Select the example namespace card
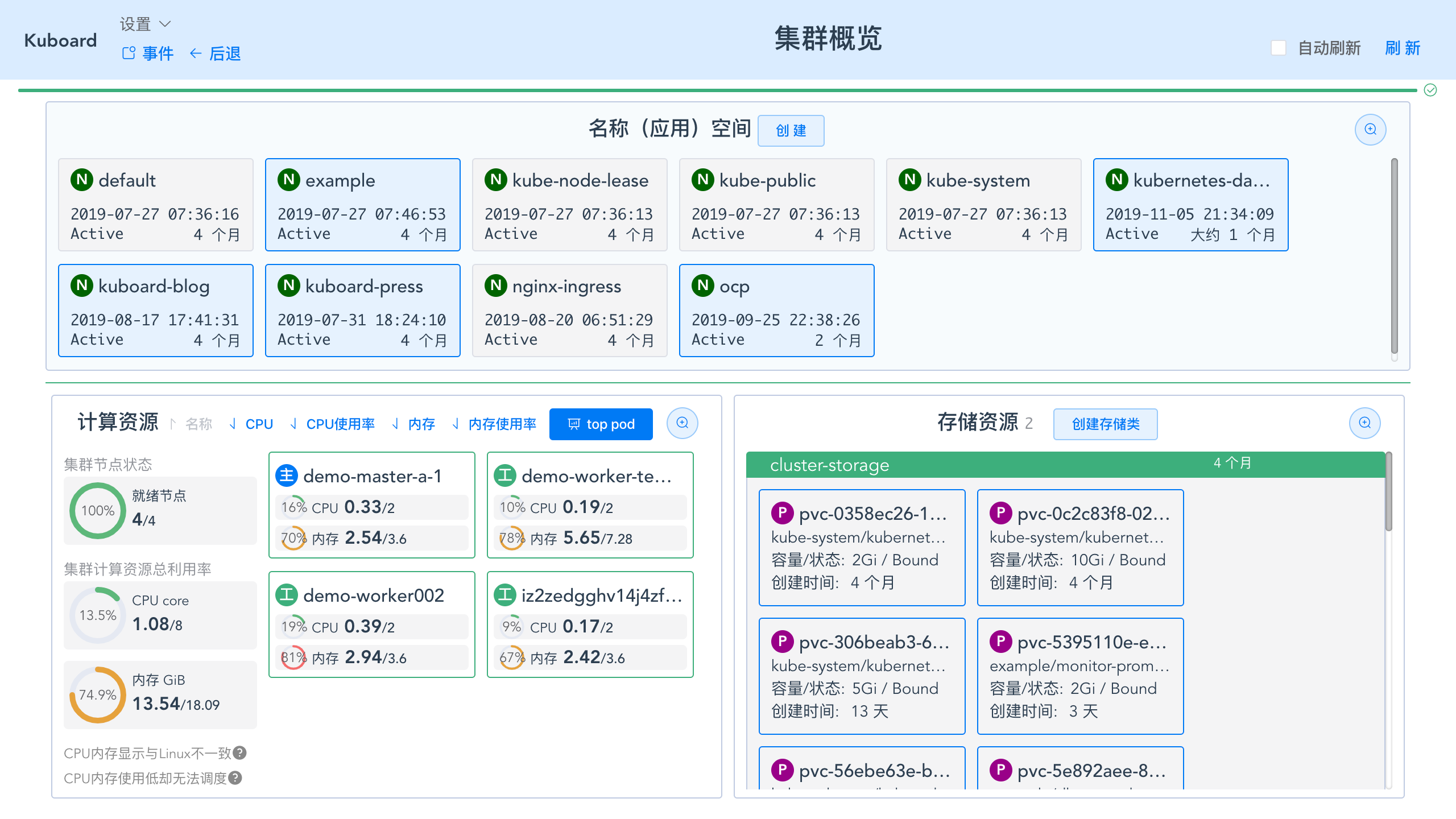Screen dimensions: 1456x819 click(x=362, y=204)
